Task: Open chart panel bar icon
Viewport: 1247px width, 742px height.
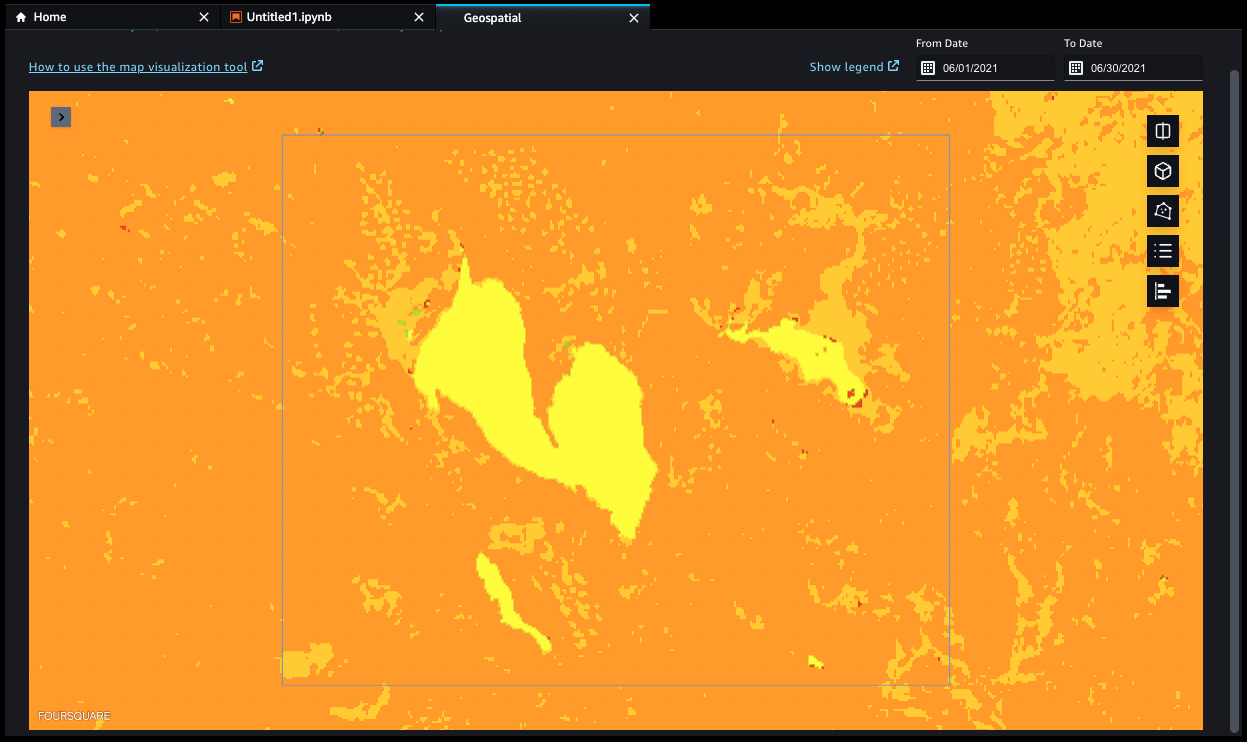Action: pos(1163,291)
